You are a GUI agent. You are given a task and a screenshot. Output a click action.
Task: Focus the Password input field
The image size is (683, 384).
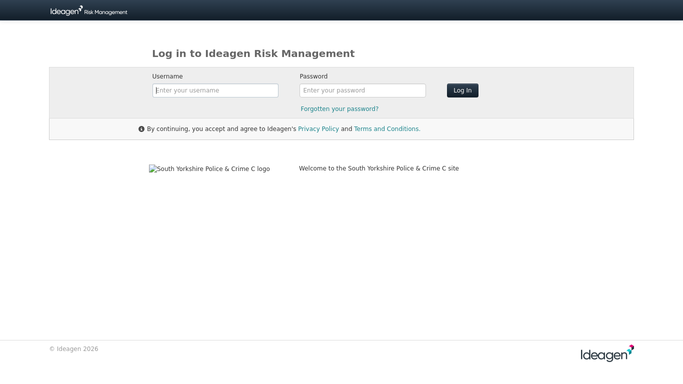coord(362,91)
